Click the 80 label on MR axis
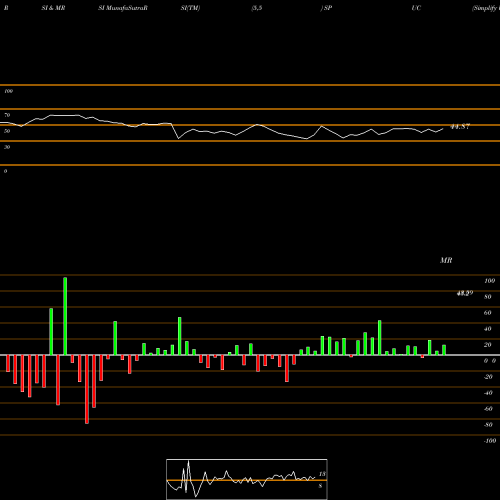500x500 pixels. pos(488,297)
